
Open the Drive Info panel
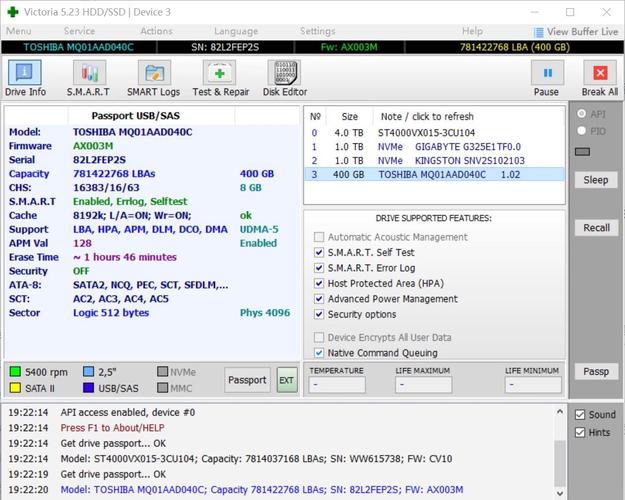25,78
